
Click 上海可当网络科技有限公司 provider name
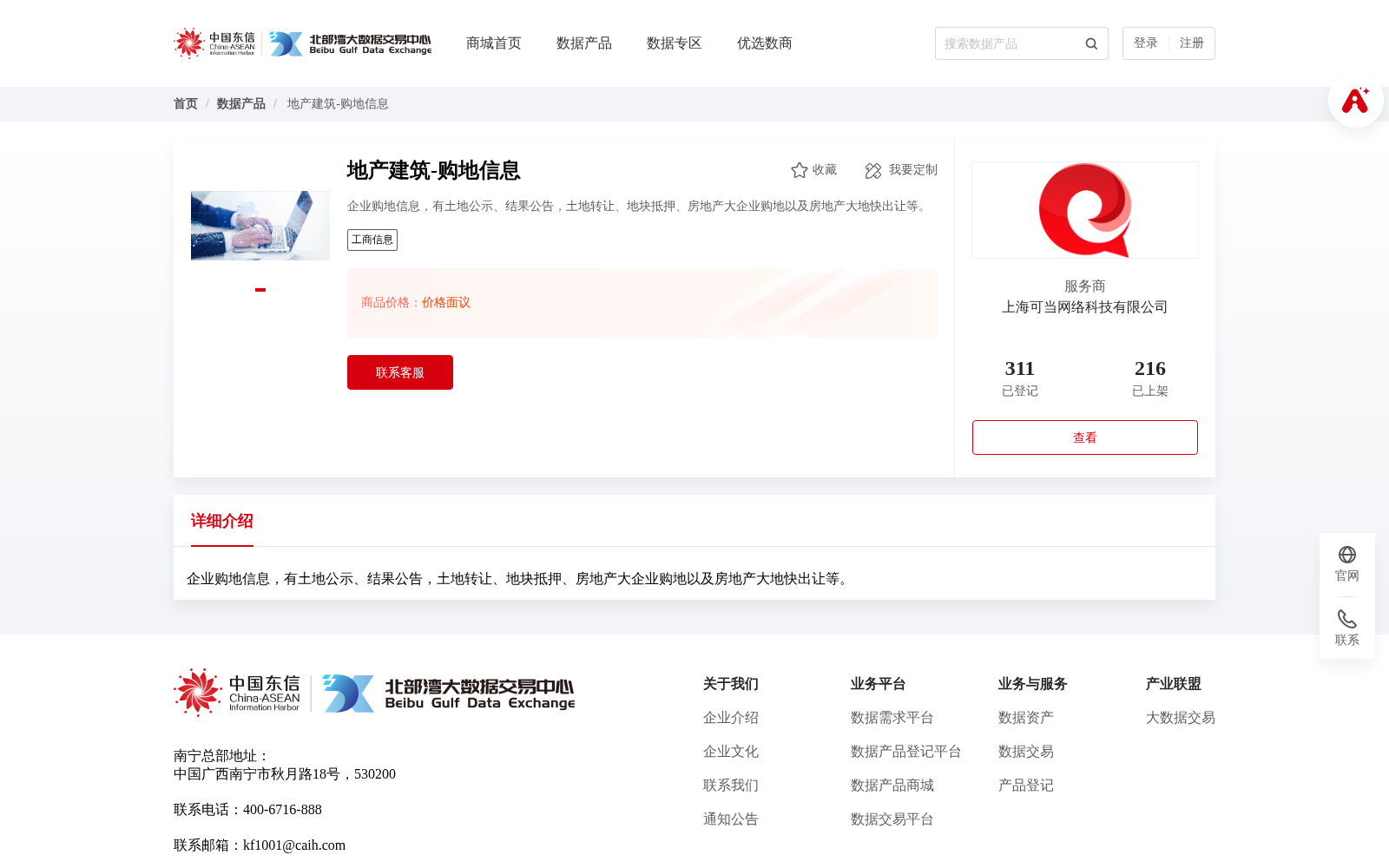[x=1085, y=307]
